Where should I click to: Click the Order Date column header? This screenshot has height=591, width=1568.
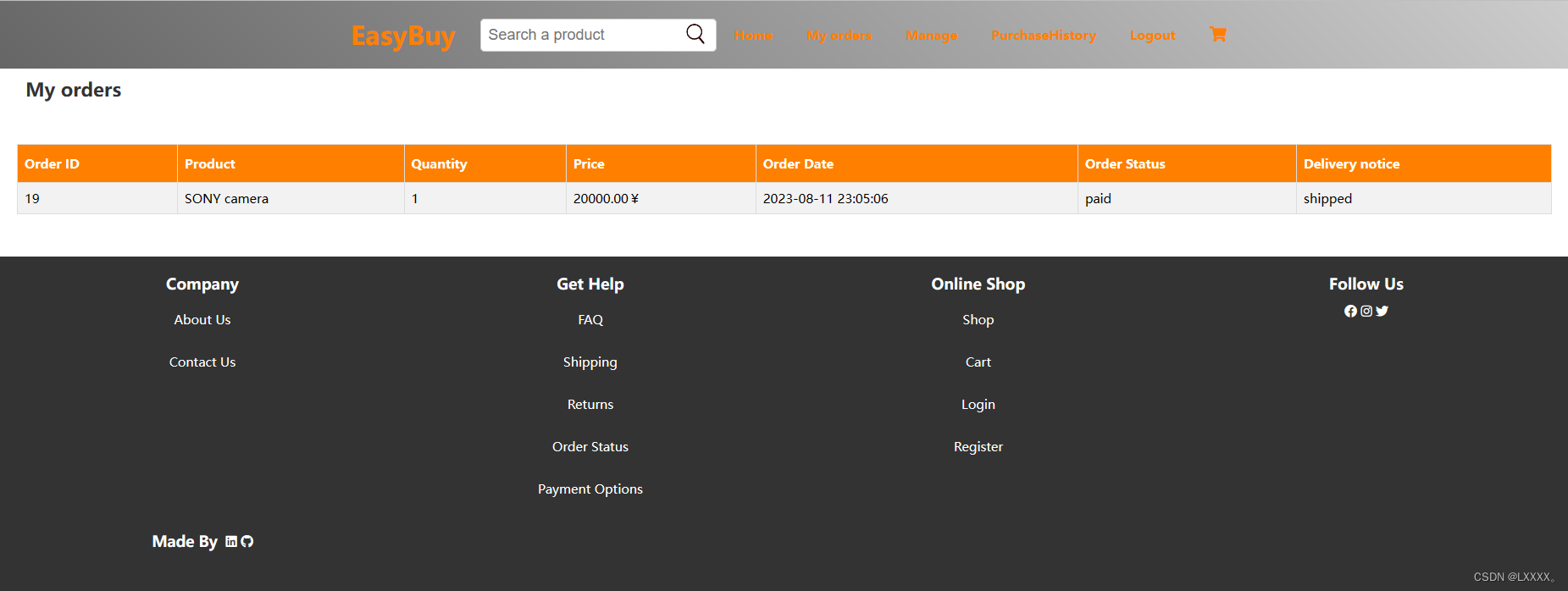(917, 163)
